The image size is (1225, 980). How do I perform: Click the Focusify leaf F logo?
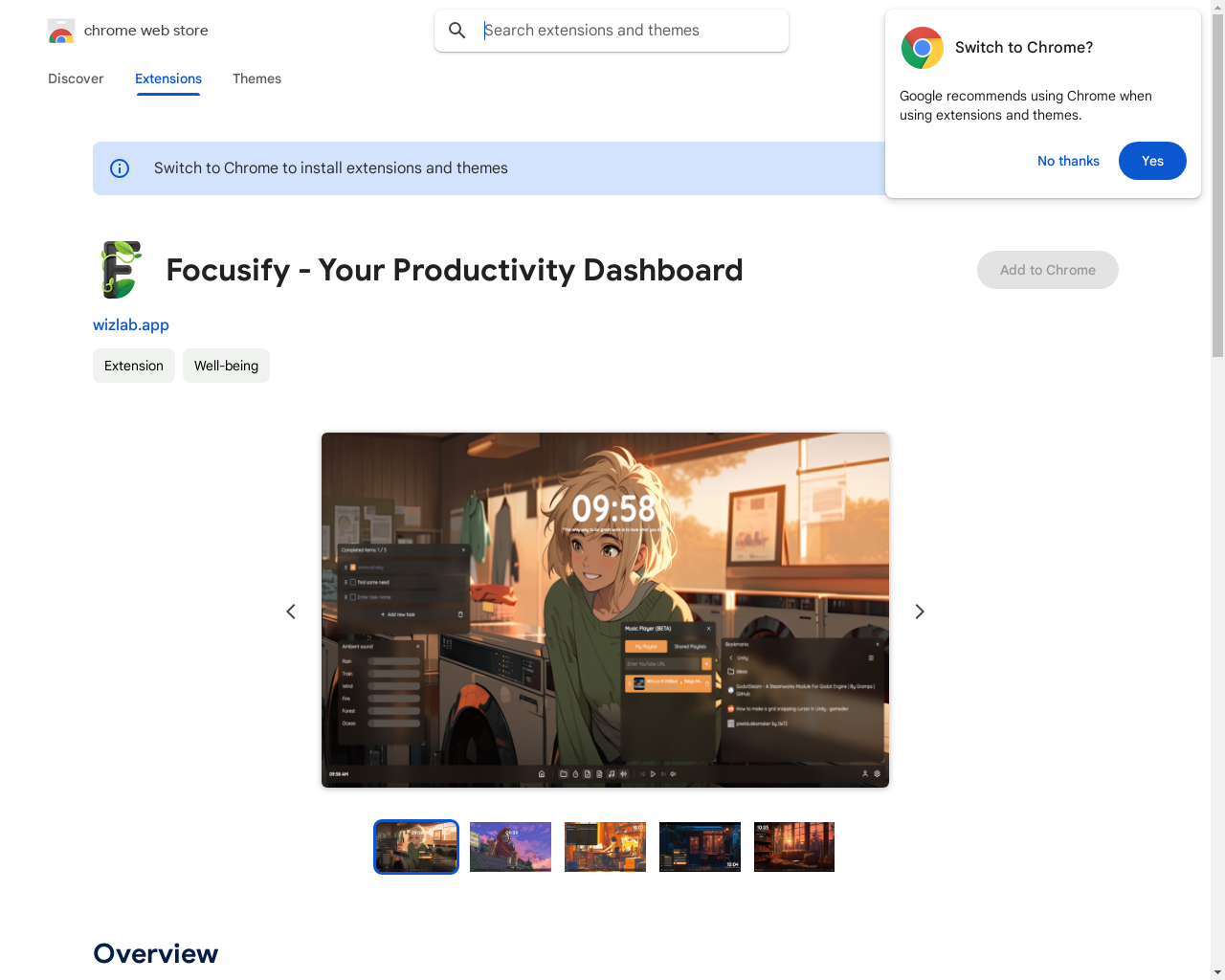click(x=121, y=270)
